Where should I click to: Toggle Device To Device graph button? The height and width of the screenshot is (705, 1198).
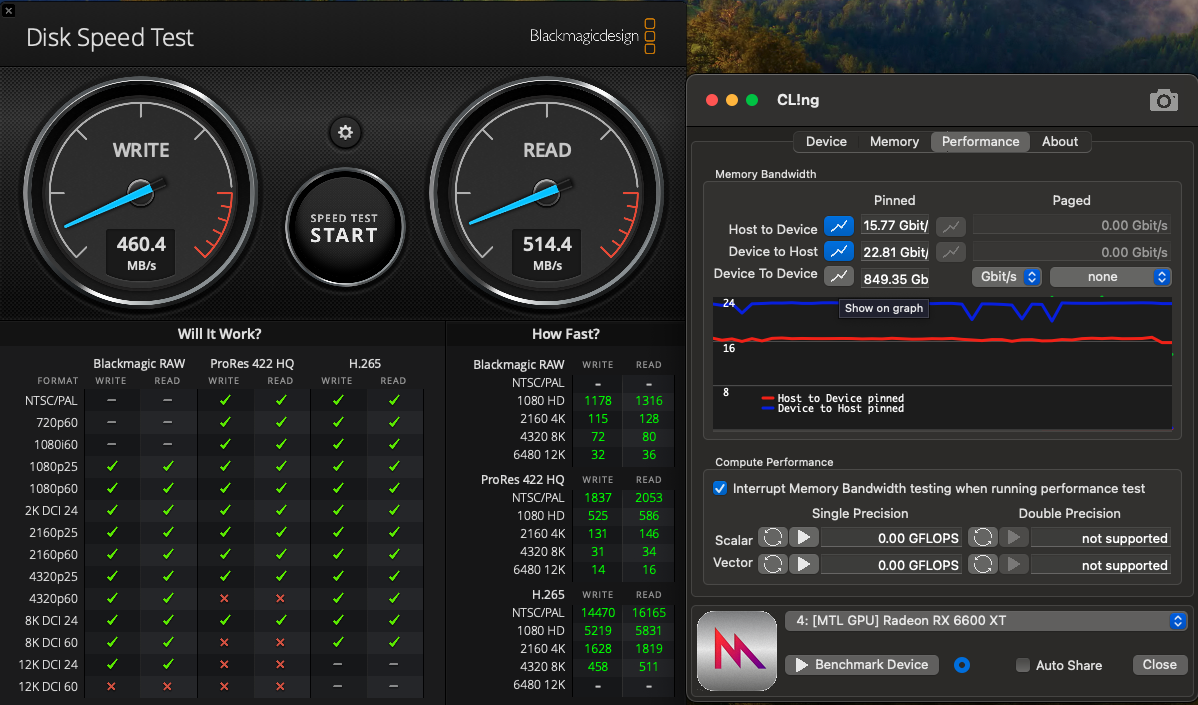tap(838, 277)
